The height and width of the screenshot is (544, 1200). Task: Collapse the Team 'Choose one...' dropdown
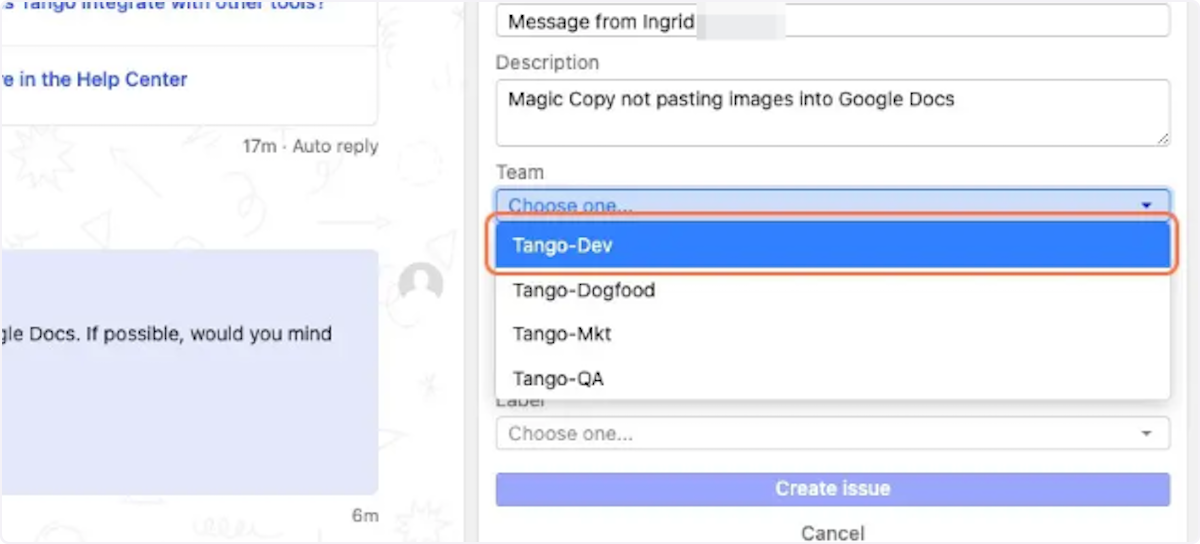click(x=832, y=204)
